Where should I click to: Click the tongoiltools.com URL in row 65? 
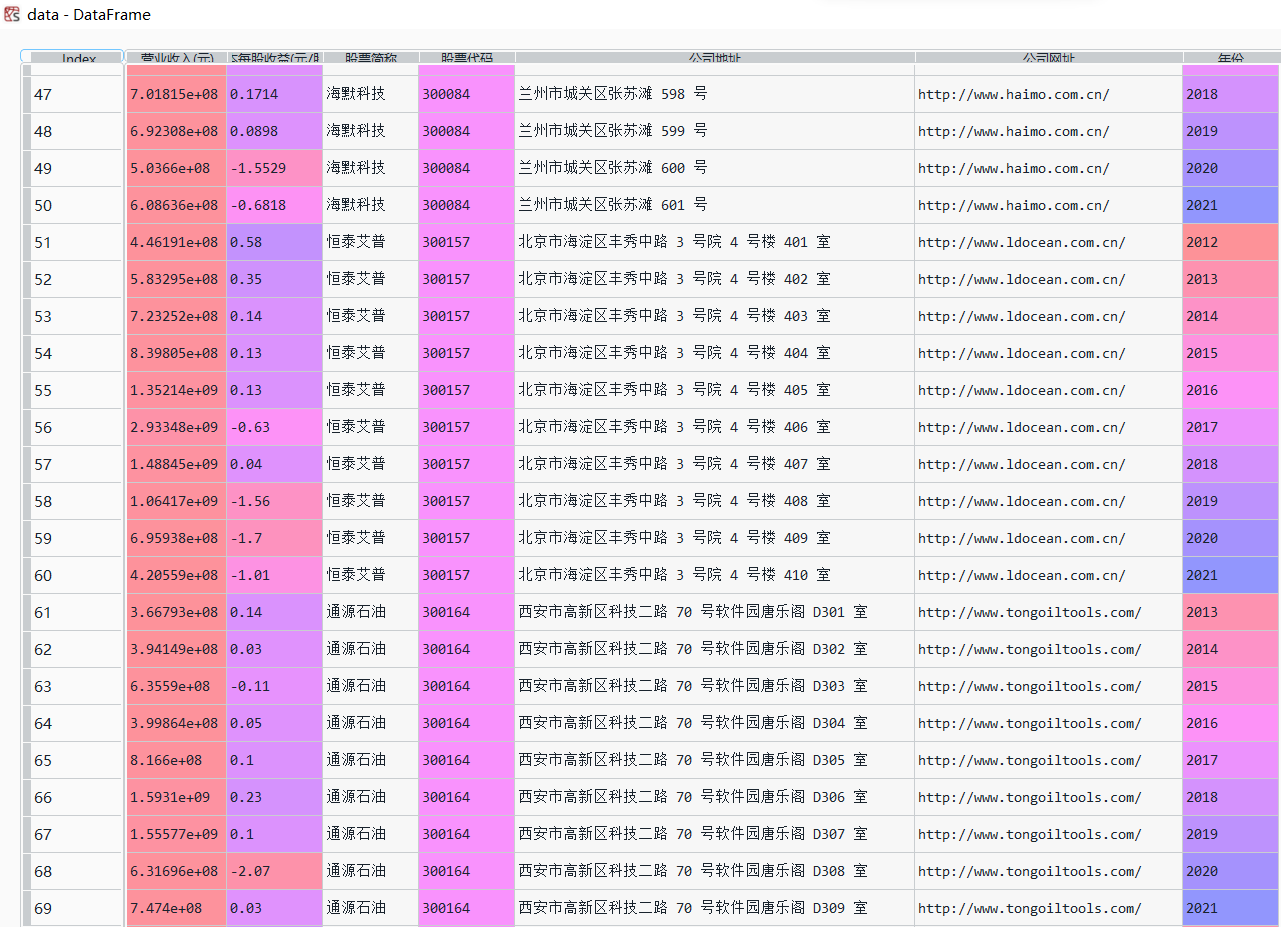(1029, 761)
